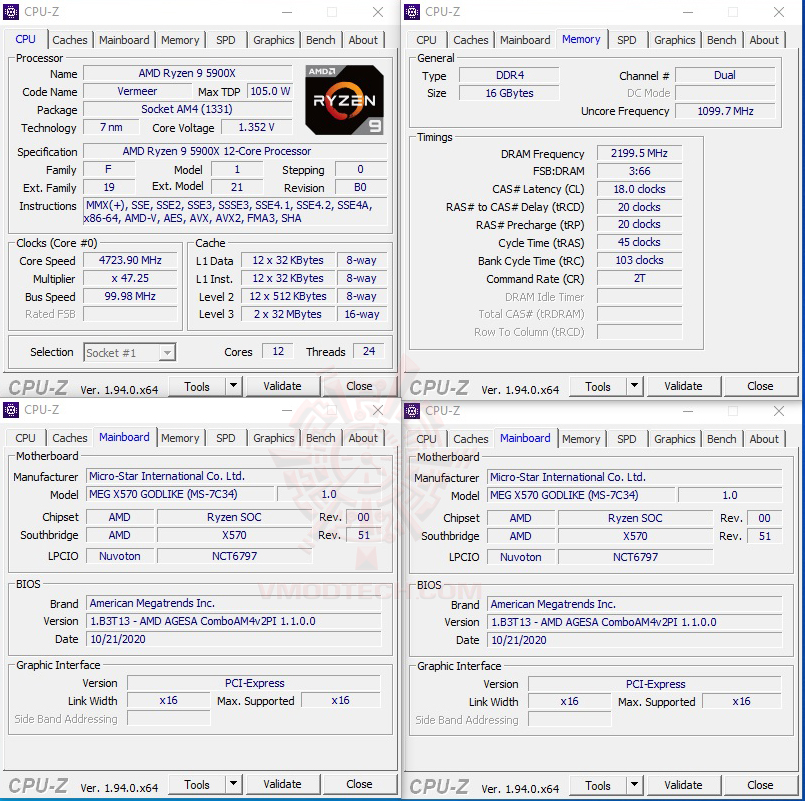The width and height of the screenshot is (805, 801).
Task: Click Threads count value 24
Action: click(x=369, y=351)
